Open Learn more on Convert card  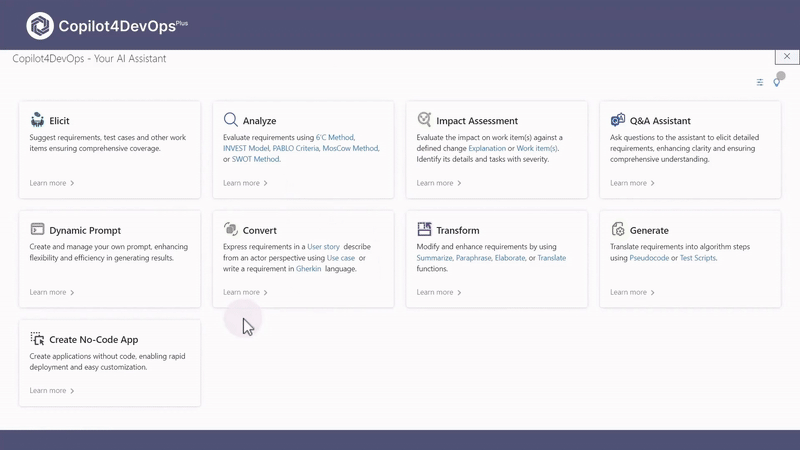point(245,292)
